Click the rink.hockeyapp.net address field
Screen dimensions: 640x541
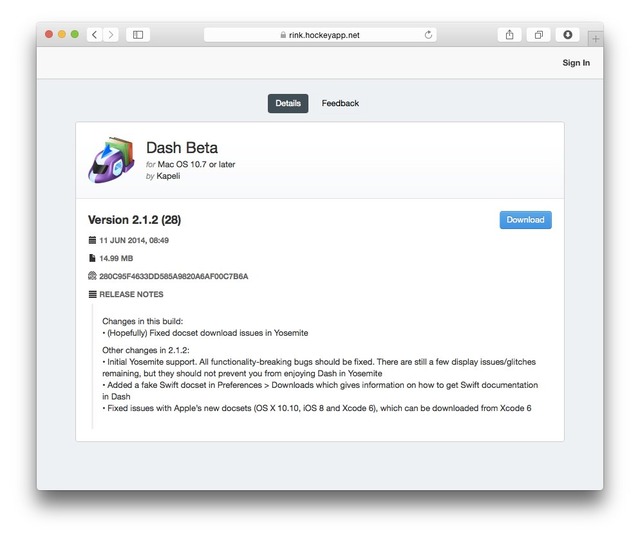point(320,35)
